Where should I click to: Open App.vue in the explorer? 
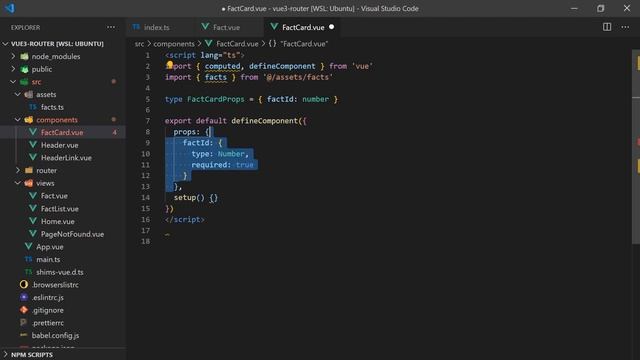tap(49, 247)
